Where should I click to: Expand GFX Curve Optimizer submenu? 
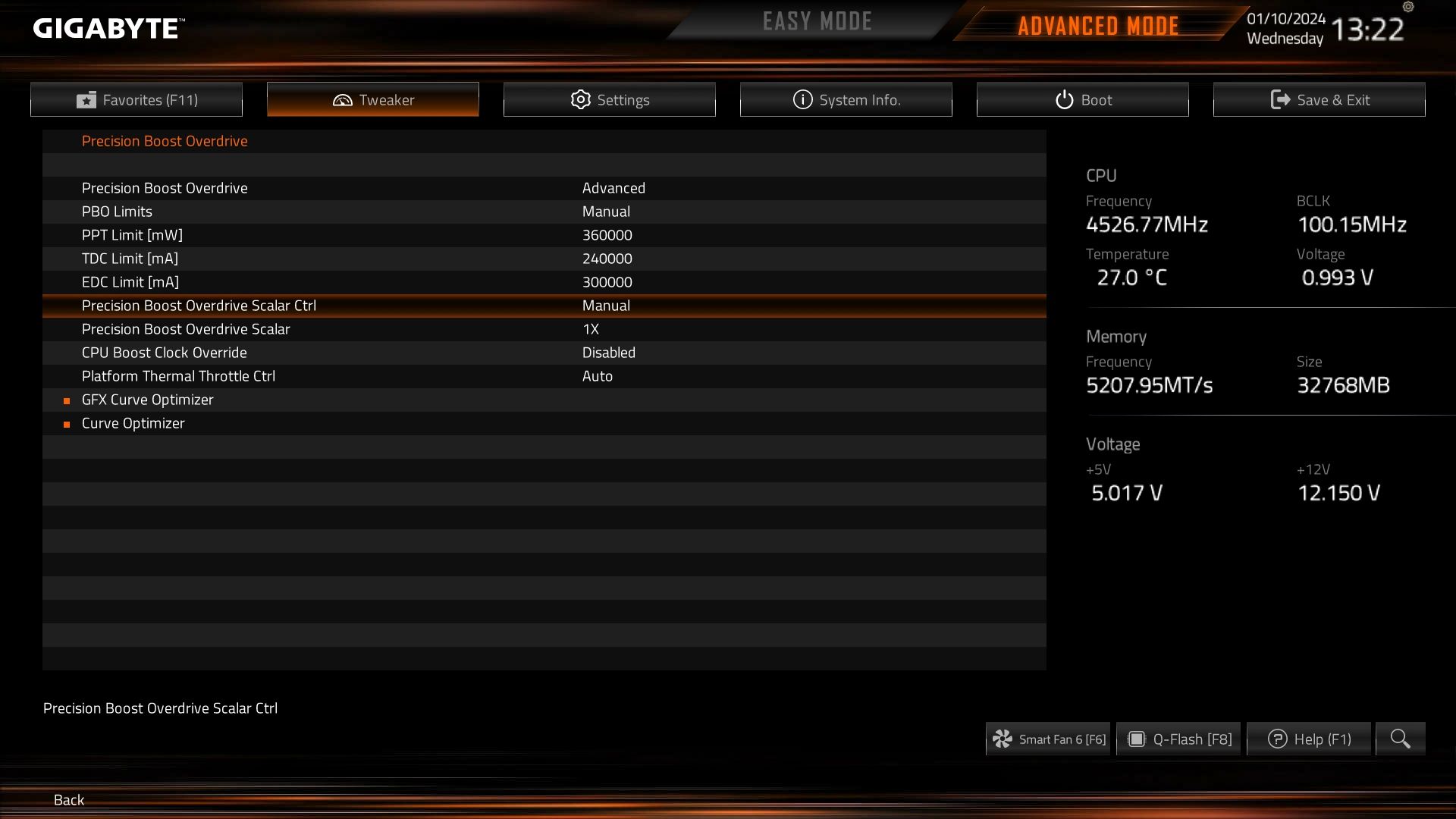click(147, 400)
